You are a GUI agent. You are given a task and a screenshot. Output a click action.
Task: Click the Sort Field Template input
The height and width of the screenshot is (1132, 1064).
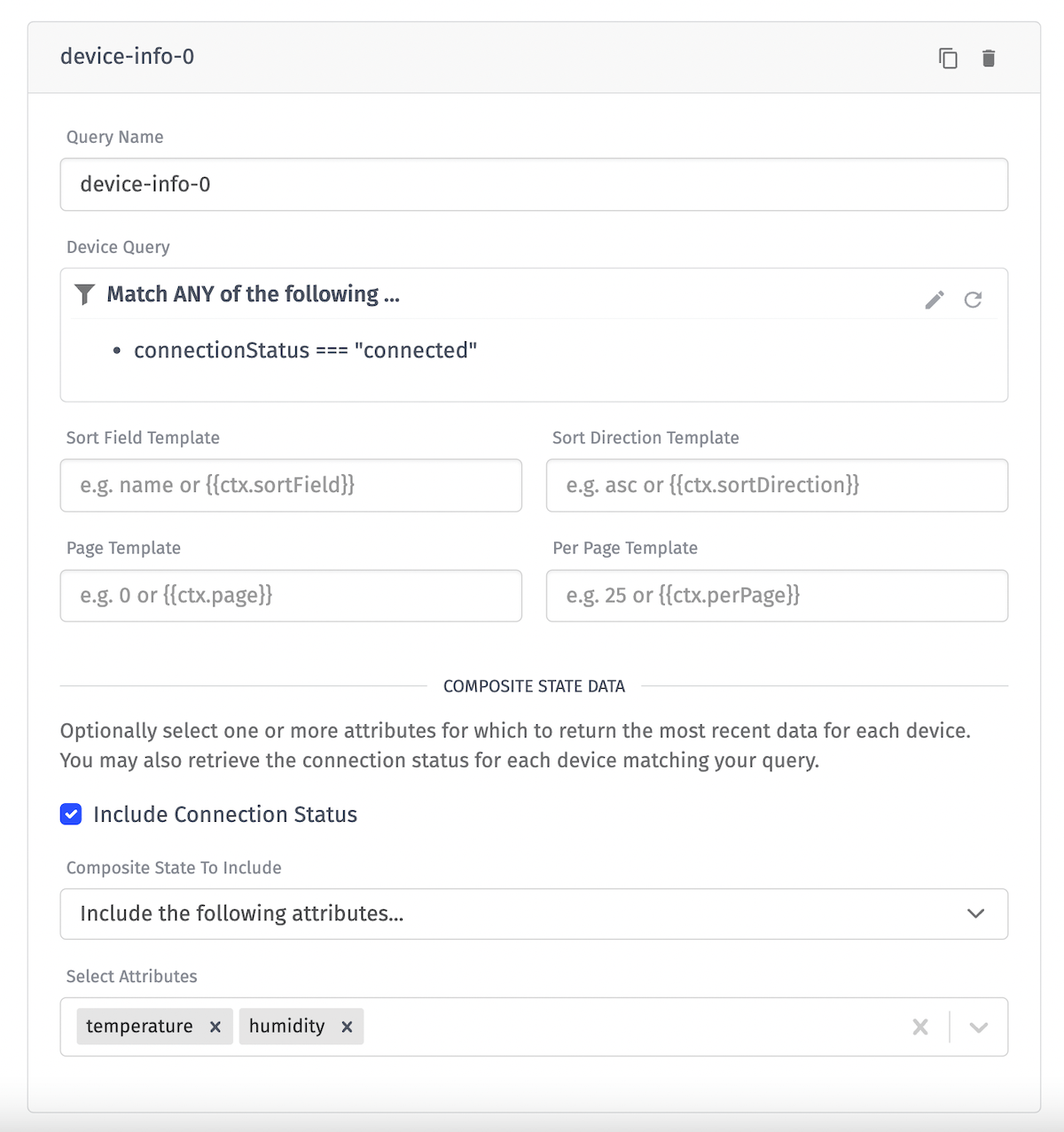291,485
